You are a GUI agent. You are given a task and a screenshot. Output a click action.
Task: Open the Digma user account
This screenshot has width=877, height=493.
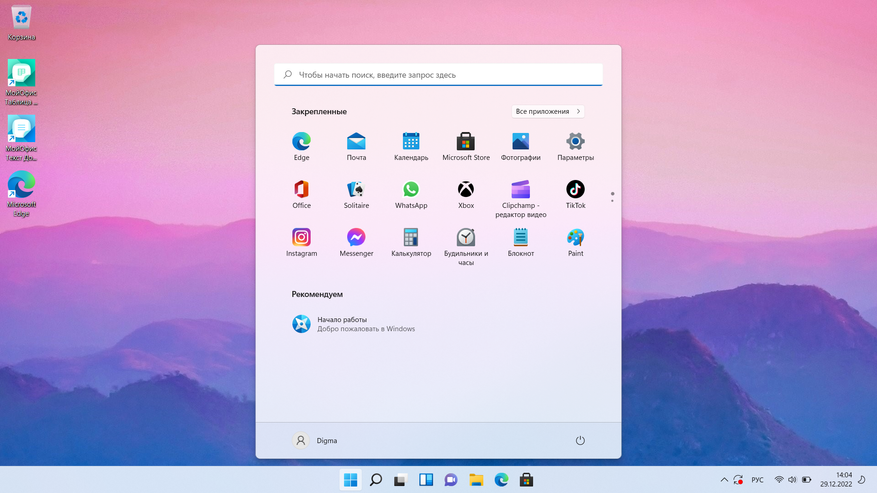pyautogui.click(x=315, y=440)
